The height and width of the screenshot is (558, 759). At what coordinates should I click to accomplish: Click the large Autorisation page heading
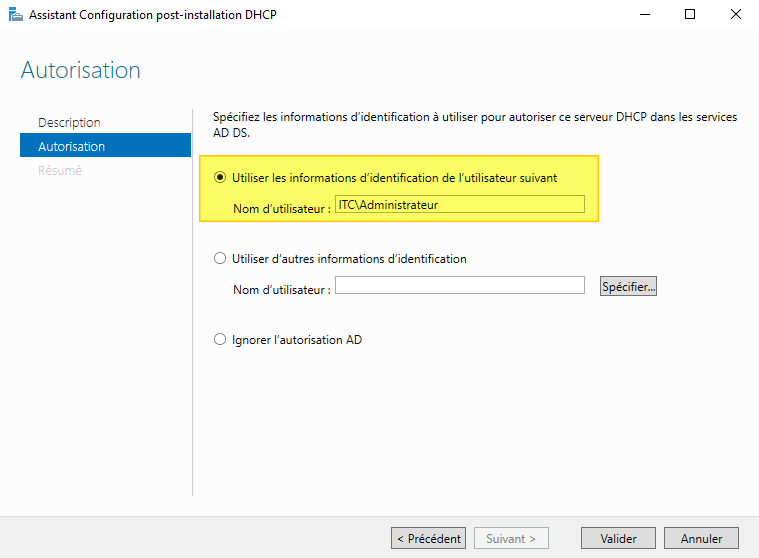click(x=80, y=70)
